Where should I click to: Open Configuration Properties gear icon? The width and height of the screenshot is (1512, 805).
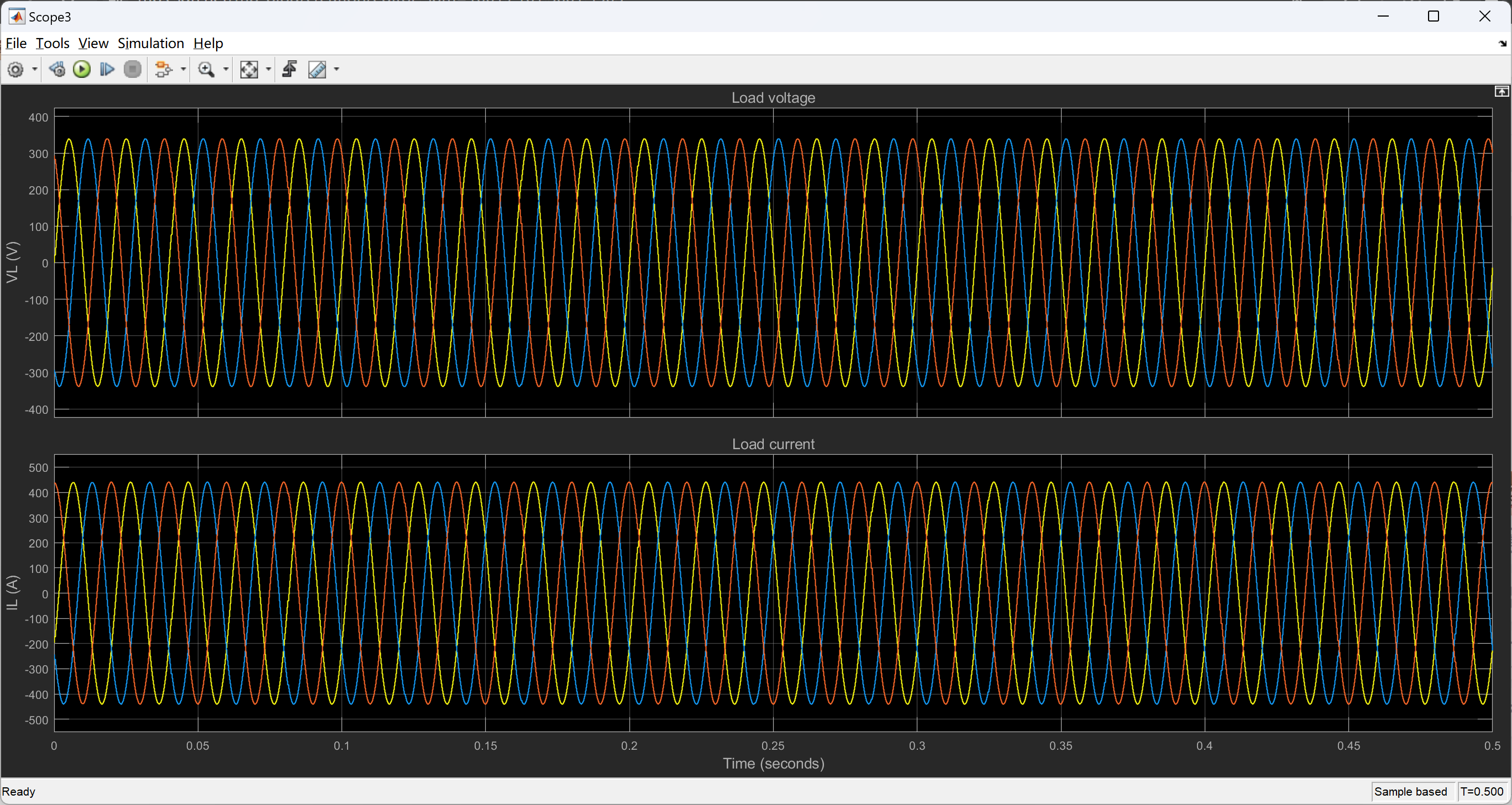tap(16, 70)
